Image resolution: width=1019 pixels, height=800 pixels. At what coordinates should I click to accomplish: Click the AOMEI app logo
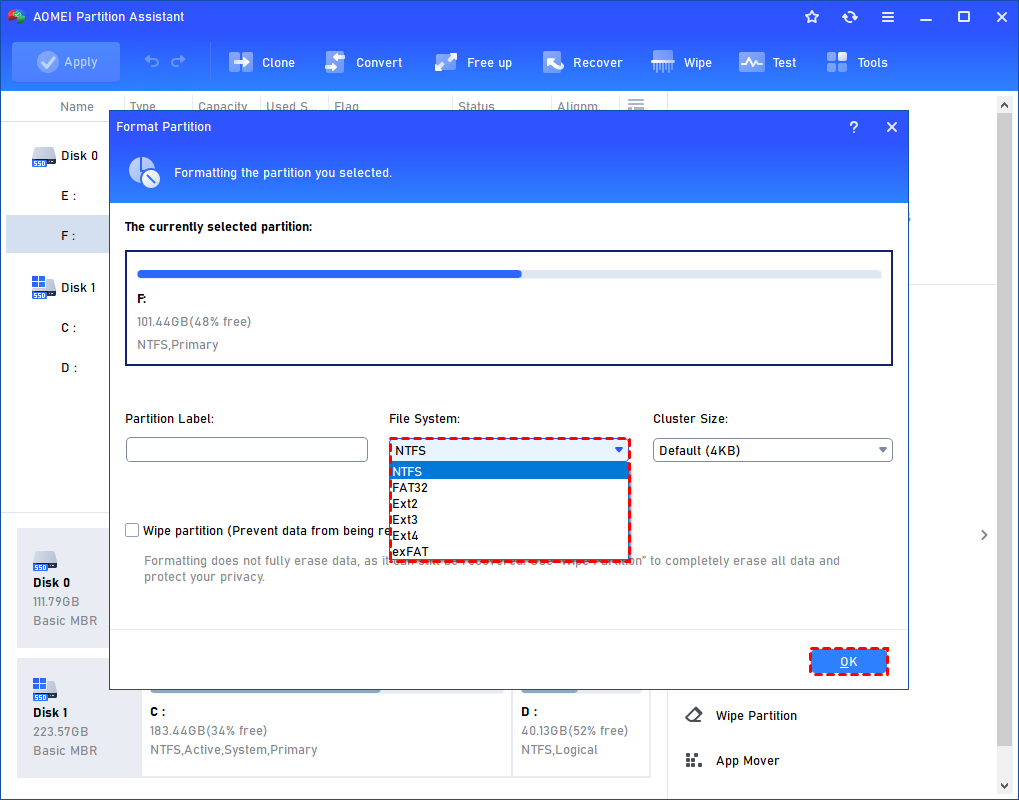[x=16, y=16]
